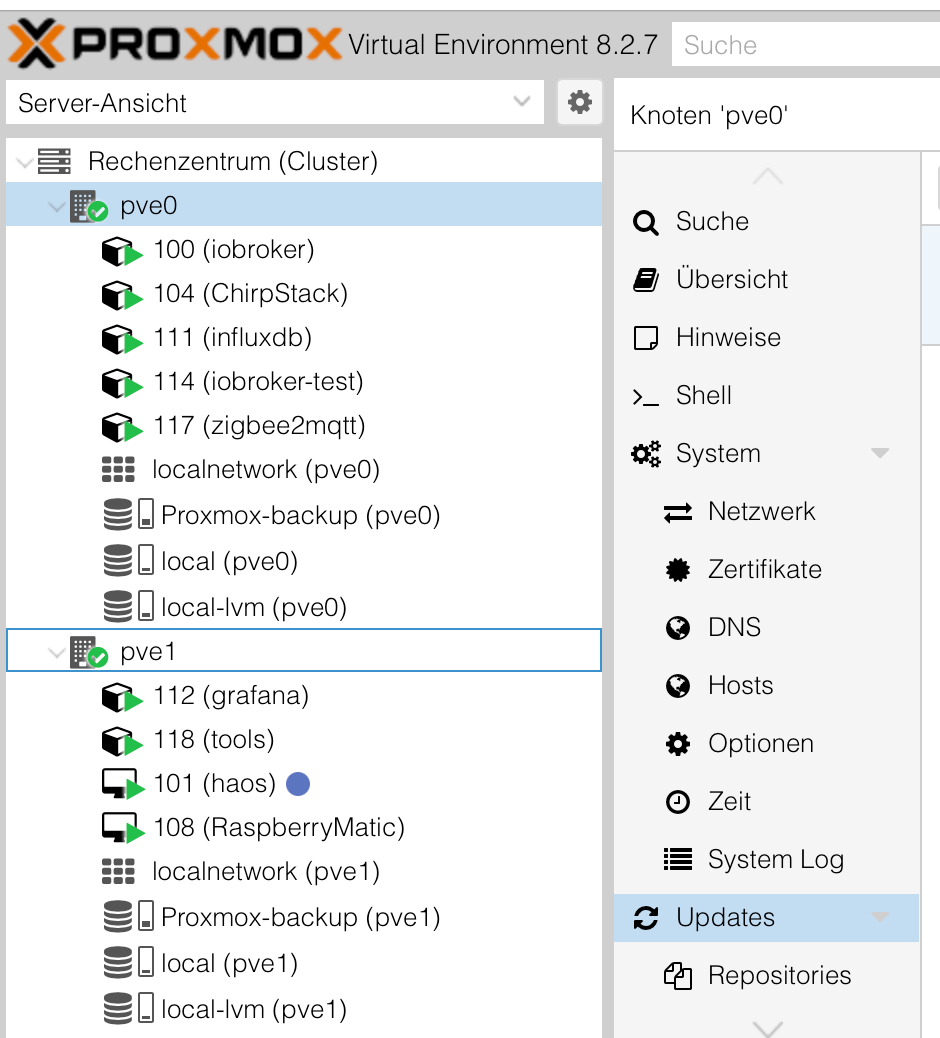Image resolution: width=940 pixels, height=1038 pixels.
Task: Click the container icon for 111 (influxdb)
Action: tap(122, 338)
